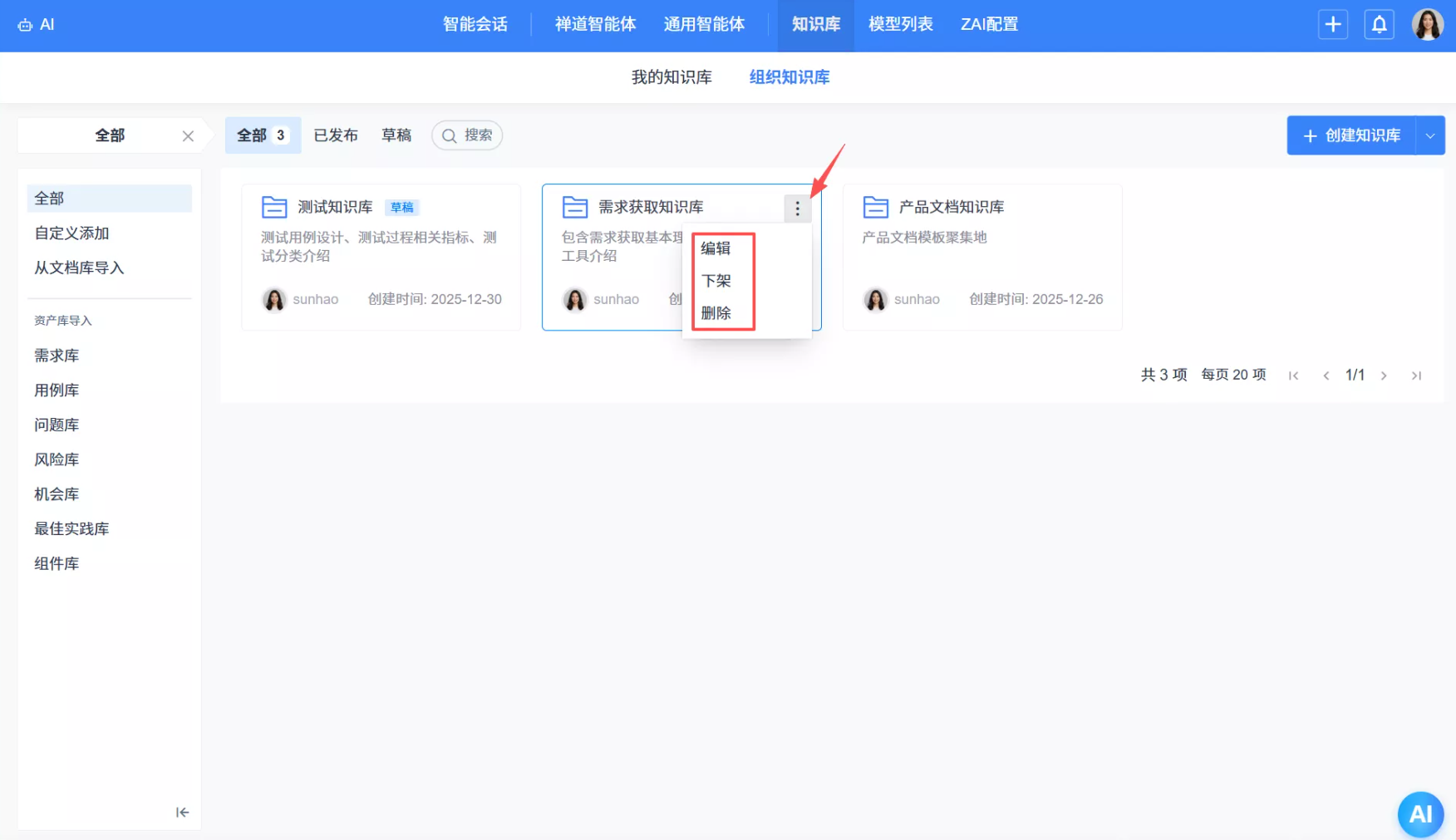
Task: Go to the last page with pagination arrow
Action: (x=1417, y=375)
